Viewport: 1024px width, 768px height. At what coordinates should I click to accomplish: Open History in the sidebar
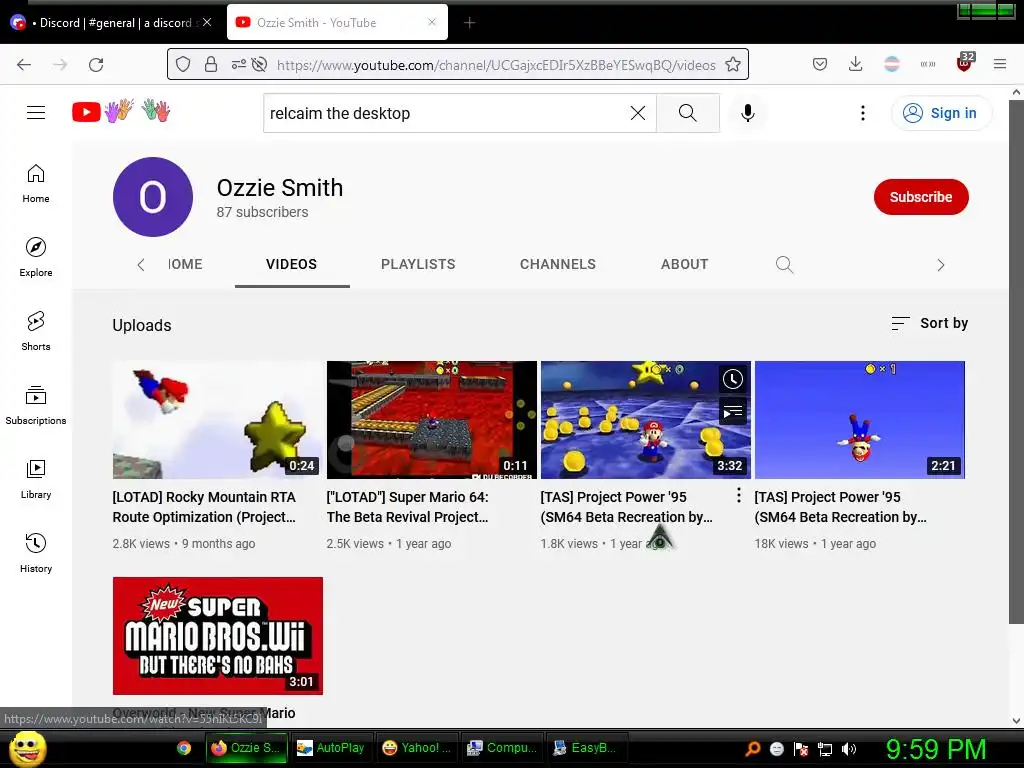[x=36, y=553]
